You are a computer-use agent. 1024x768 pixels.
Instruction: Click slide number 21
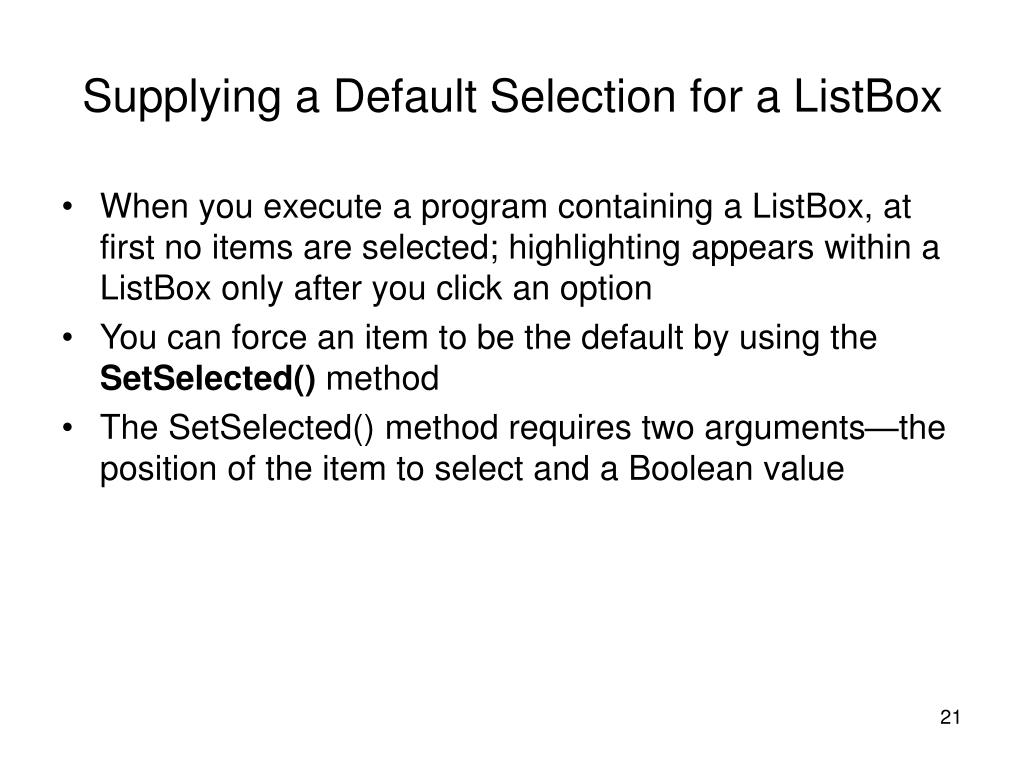(x=950, y=717)
